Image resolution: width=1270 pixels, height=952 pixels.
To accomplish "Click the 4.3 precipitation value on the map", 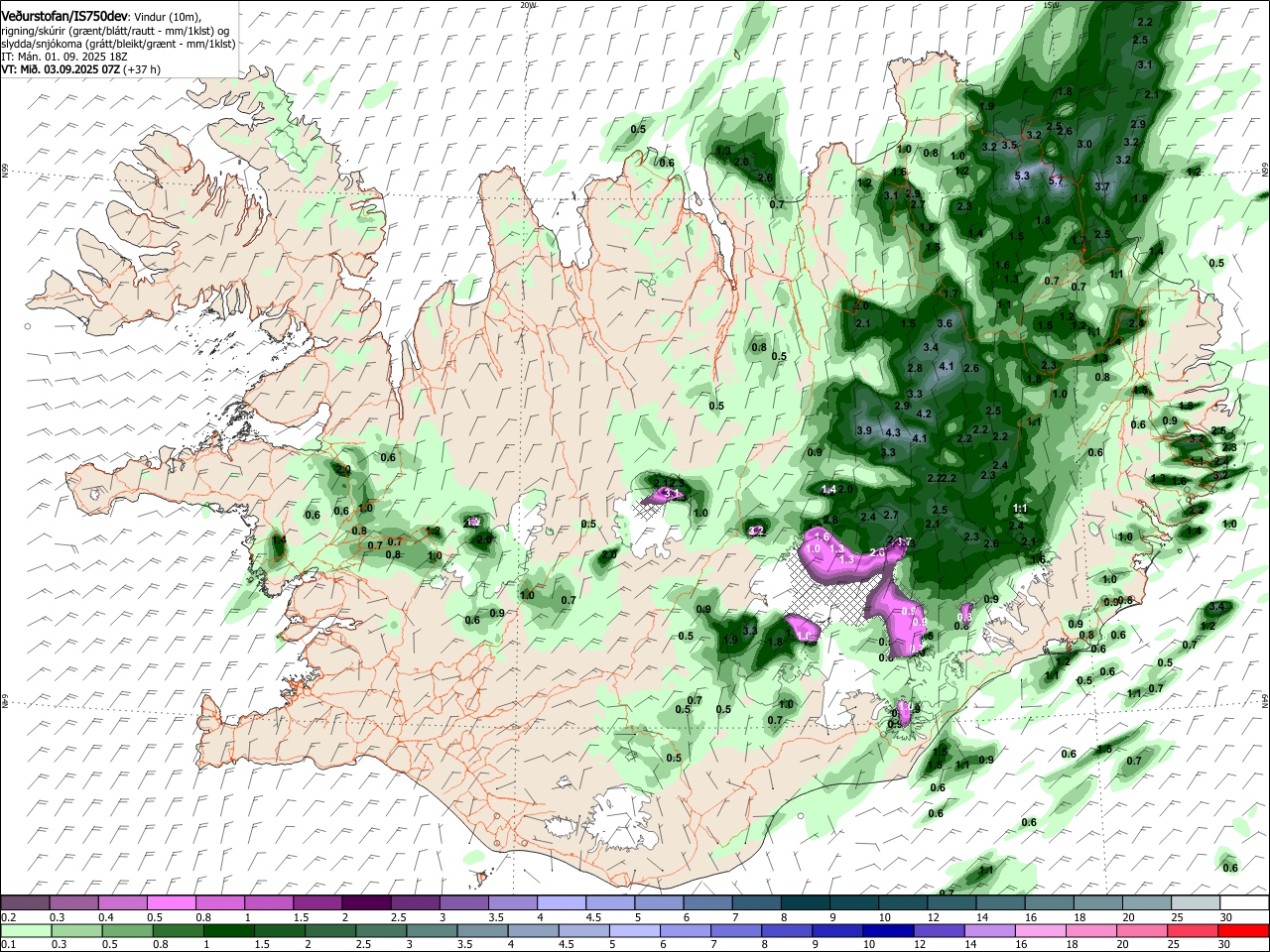I will (892, 432).
